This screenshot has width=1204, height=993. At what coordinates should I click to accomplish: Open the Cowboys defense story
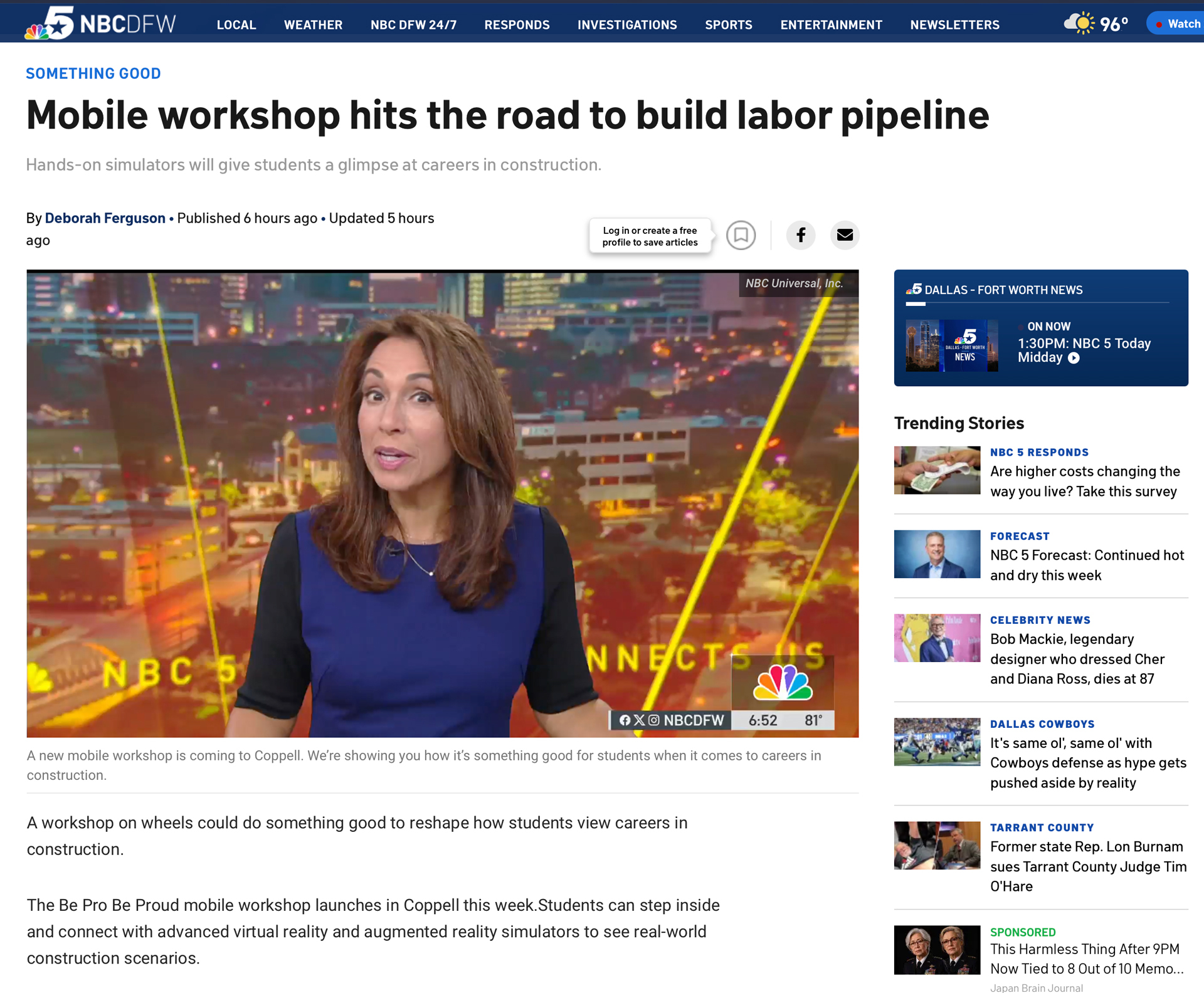pos(1088,763)
